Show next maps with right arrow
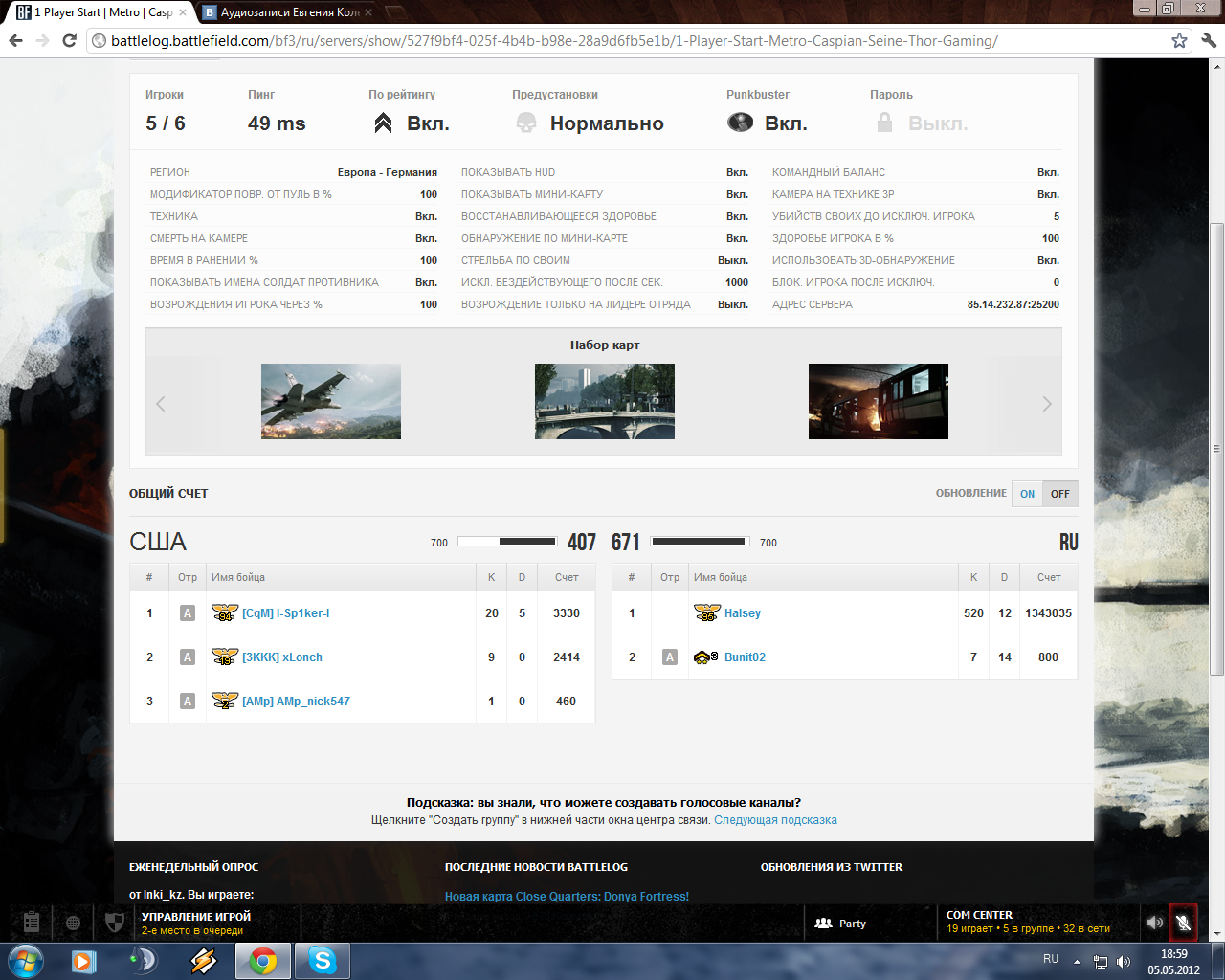Viewport: 1225px width, 980px height. pos(1047,404)
